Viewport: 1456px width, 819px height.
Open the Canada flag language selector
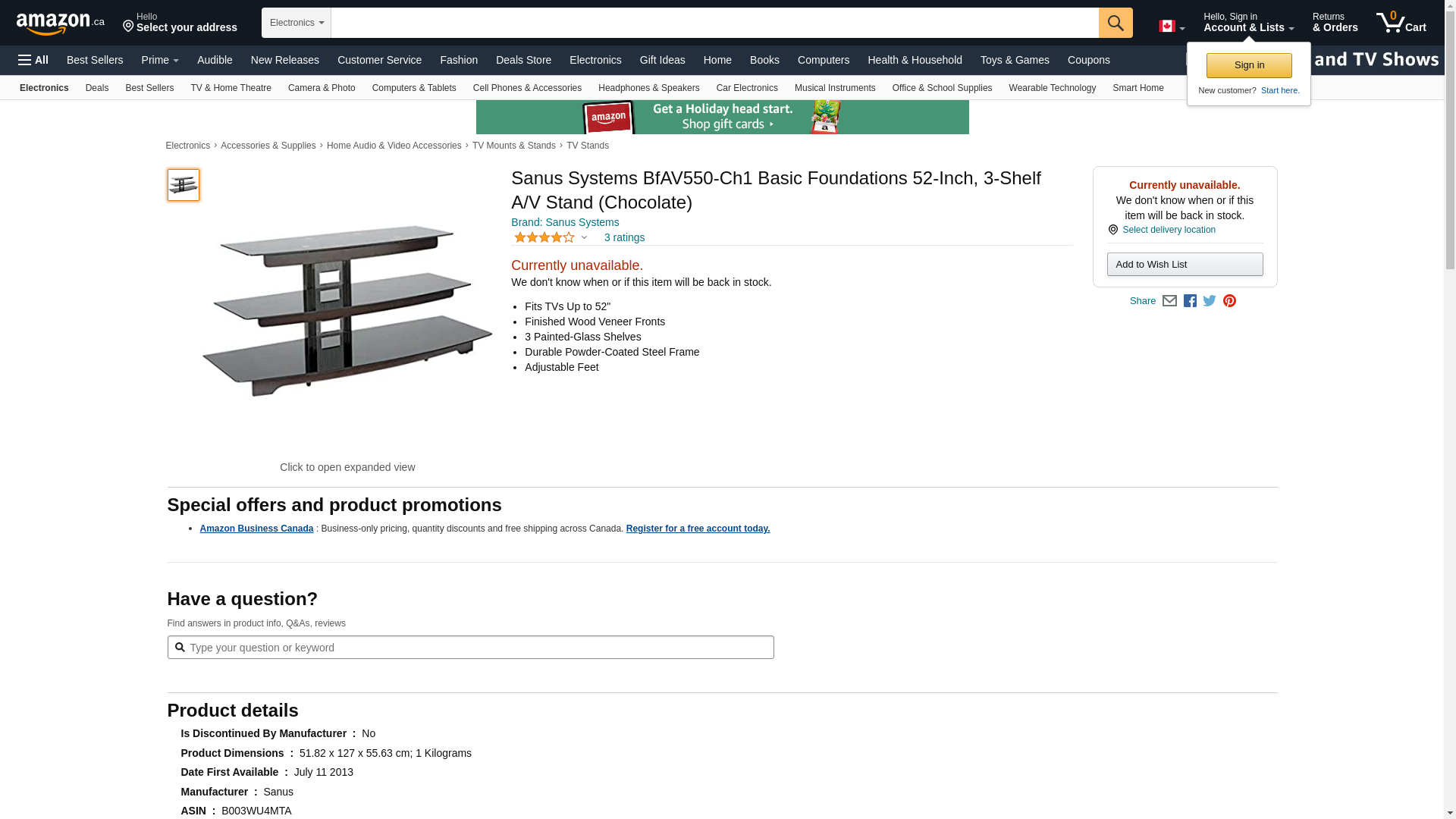tap(1171, 27)
